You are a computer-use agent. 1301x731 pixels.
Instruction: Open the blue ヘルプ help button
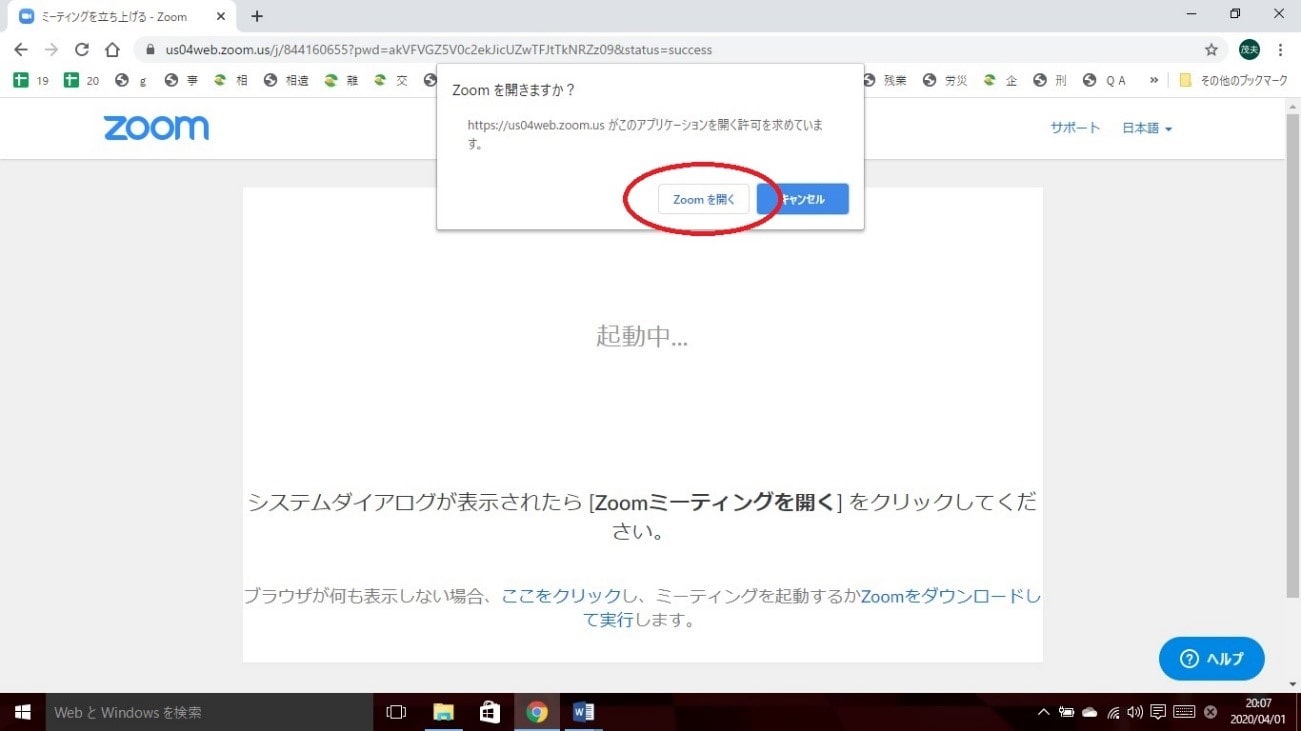tap(1212, 658)
